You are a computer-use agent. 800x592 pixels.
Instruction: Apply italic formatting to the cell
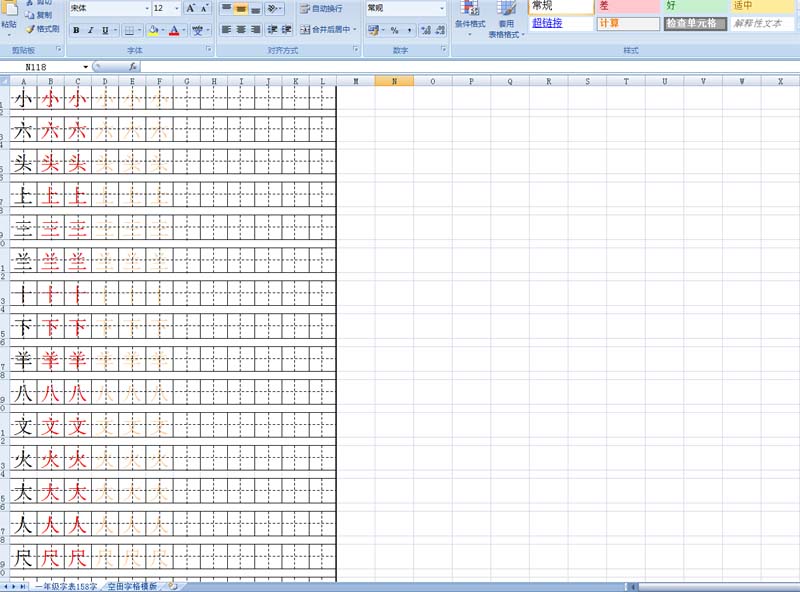(90, 30)
